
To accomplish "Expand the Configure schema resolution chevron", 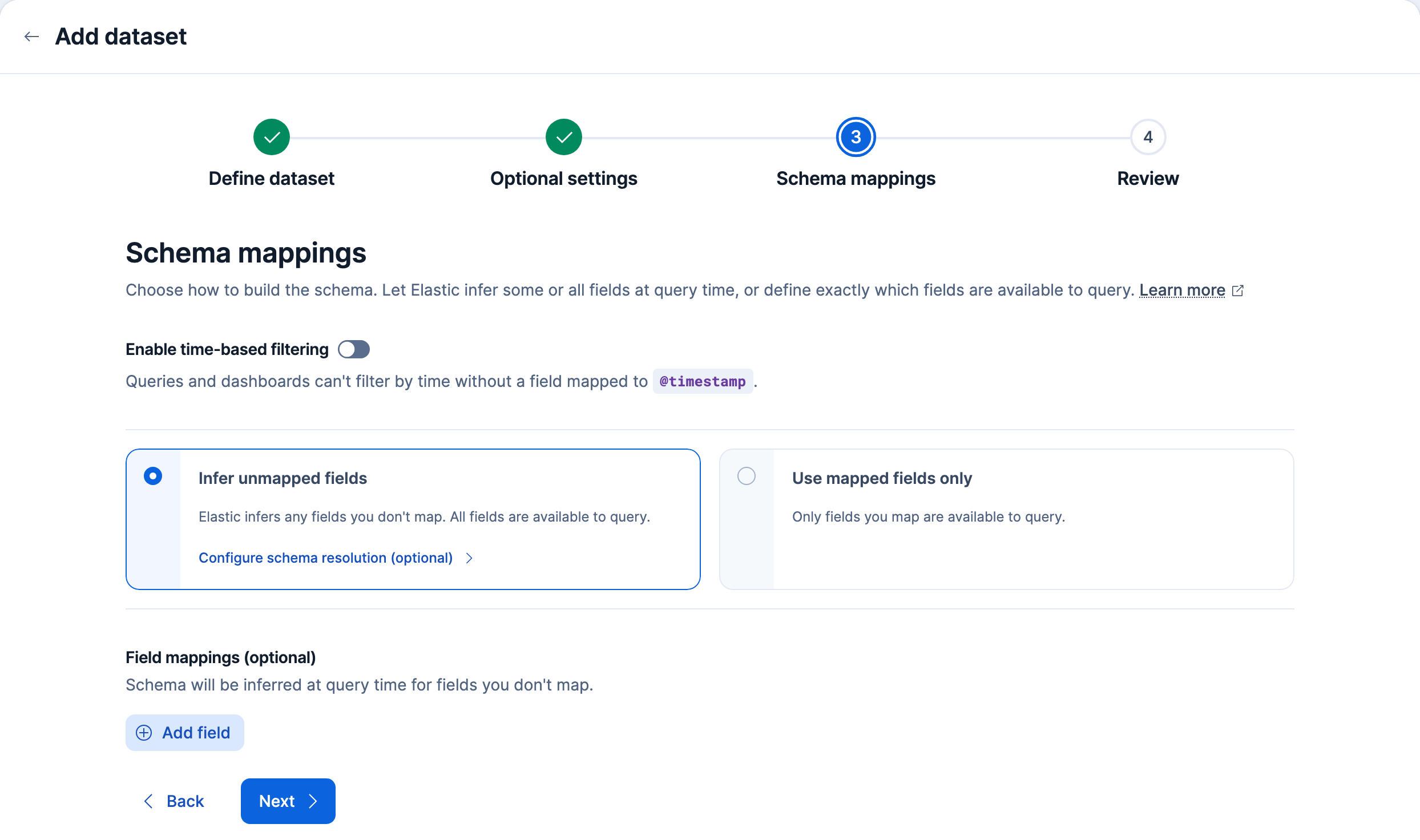I will (x=469, y=558).
